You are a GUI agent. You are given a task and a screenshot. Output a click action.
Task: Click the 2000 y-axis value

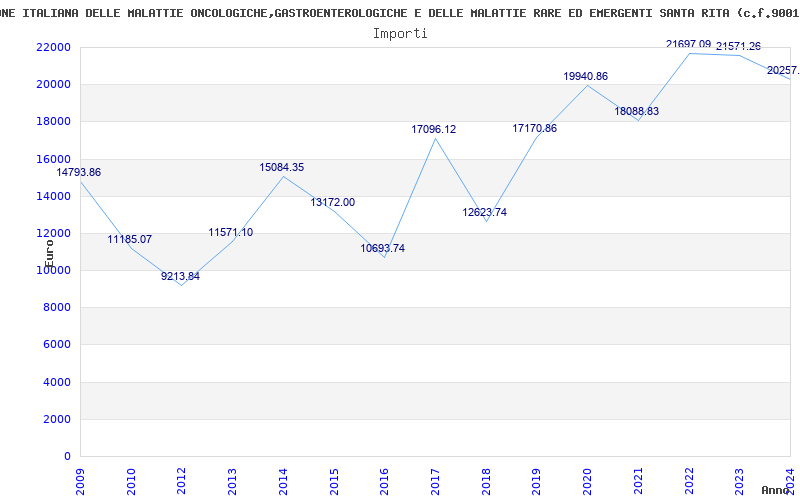coord(56,419)
